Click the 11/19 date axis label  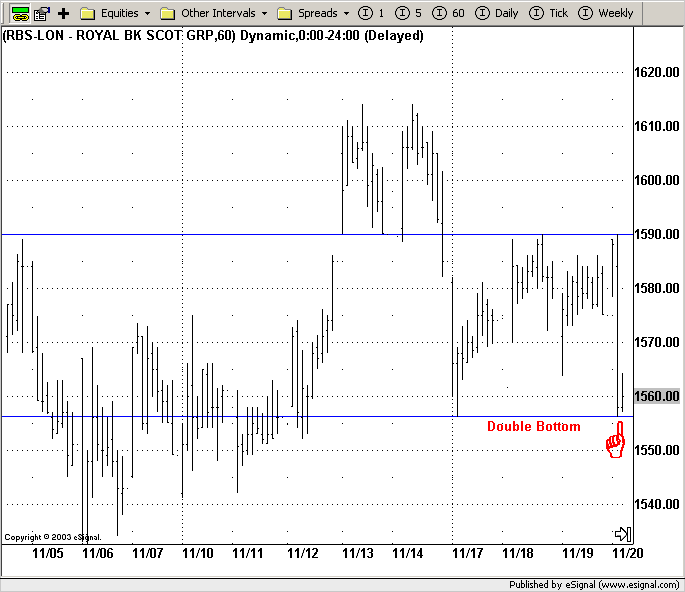[x=578, y=554]
